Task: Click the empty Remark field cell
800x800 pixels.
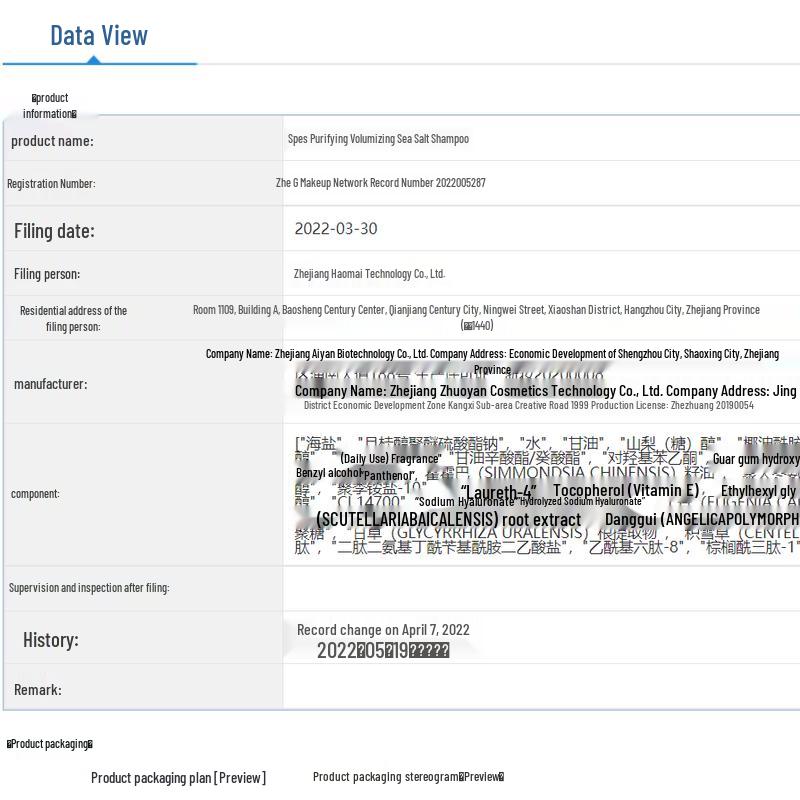Action: 540,689
